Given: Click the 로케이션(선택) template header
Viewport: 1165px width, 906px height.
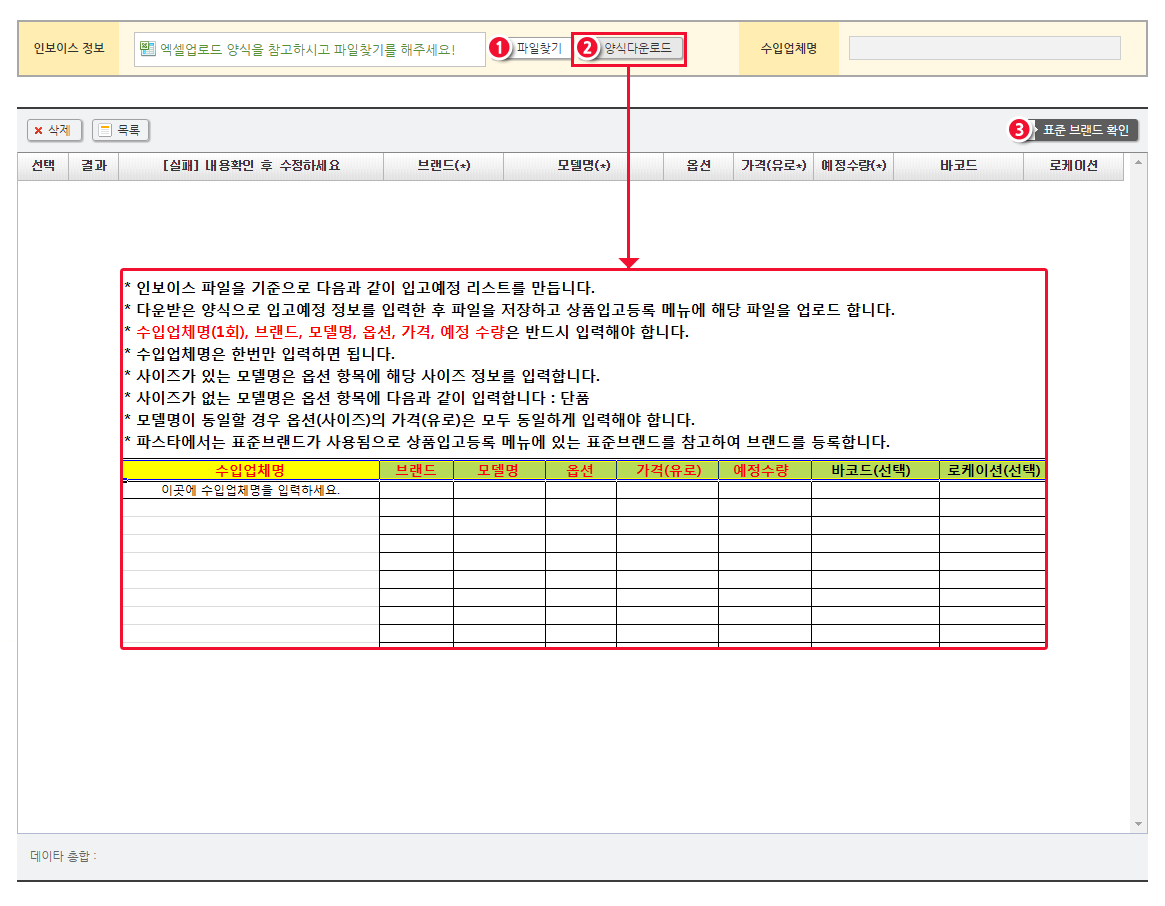Looking at the screenshot, I should point(993,470).
